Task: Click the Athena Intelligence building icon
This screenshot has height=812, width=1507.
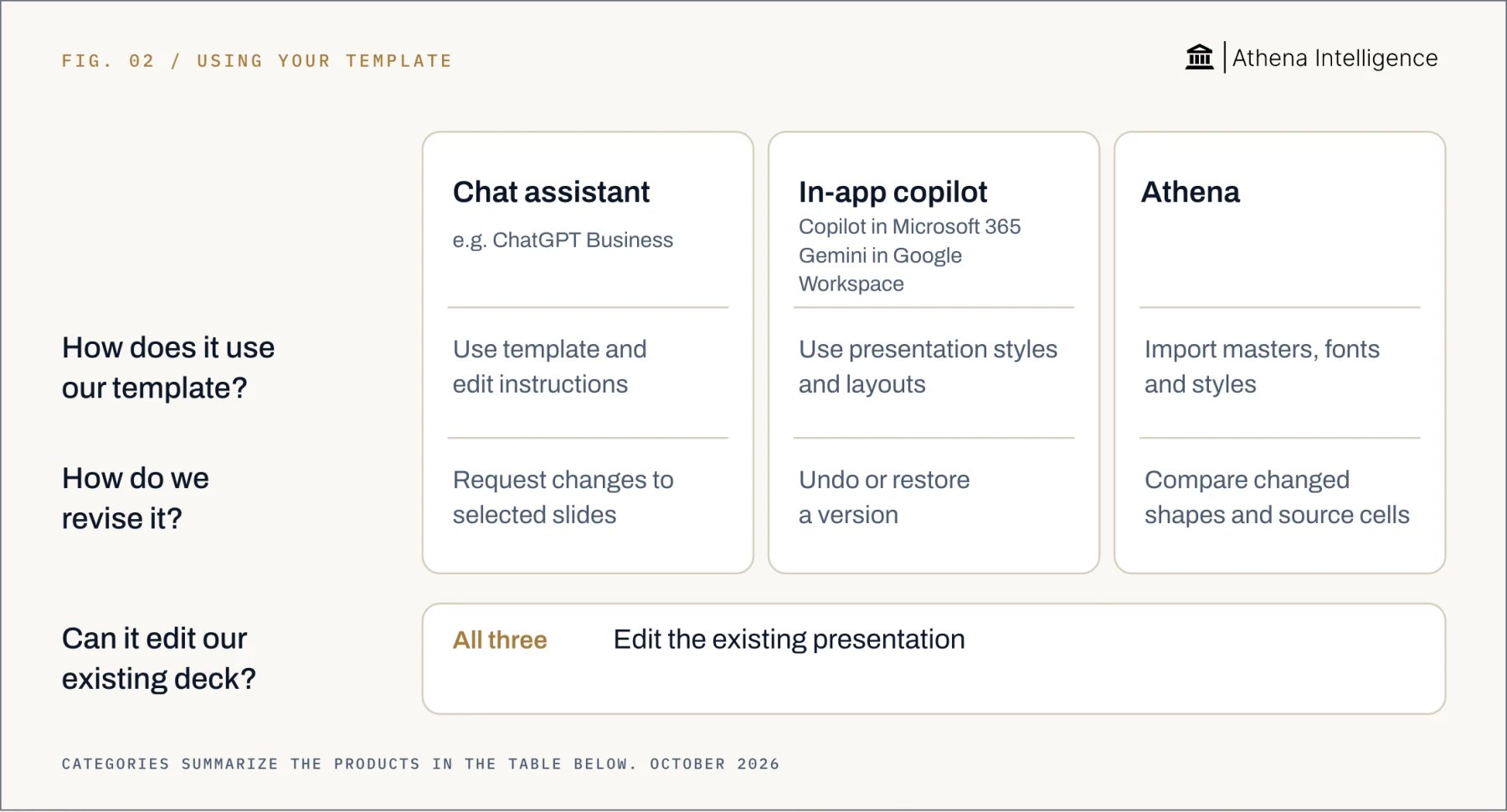Action: point(1199,57)
